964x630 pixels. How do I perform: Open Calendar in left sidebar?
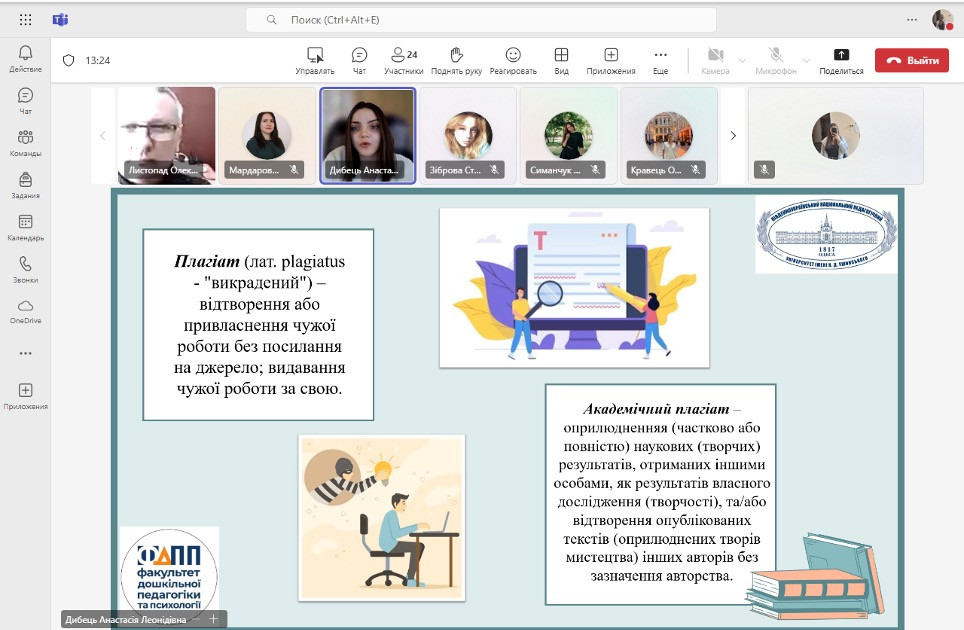(25, 227)
